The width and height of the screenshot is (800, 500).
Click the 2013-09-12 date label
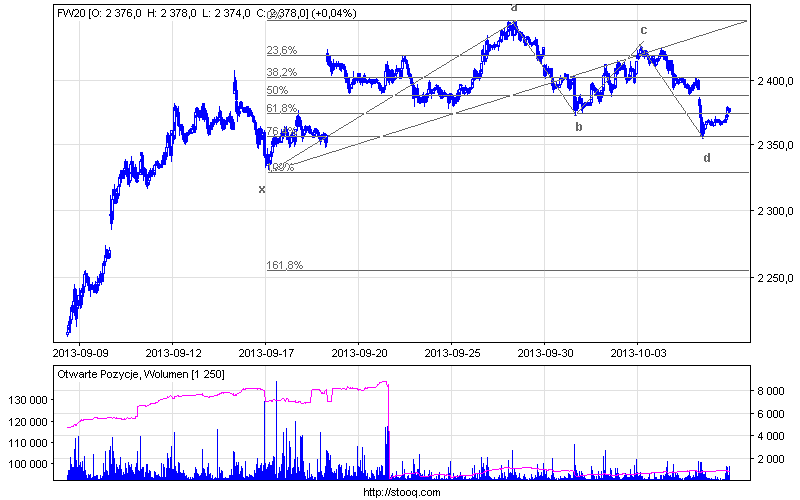click(x=173, y=353)
